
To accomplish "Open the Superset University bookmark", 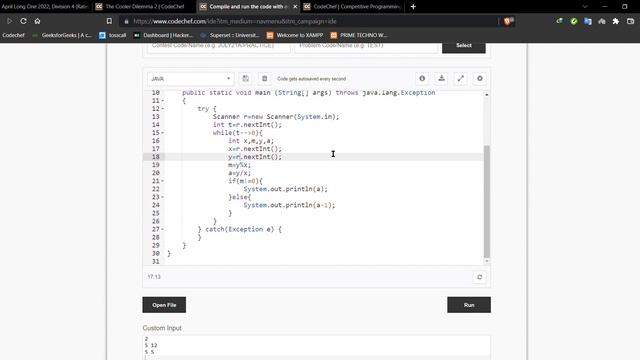I will (230, 36).
